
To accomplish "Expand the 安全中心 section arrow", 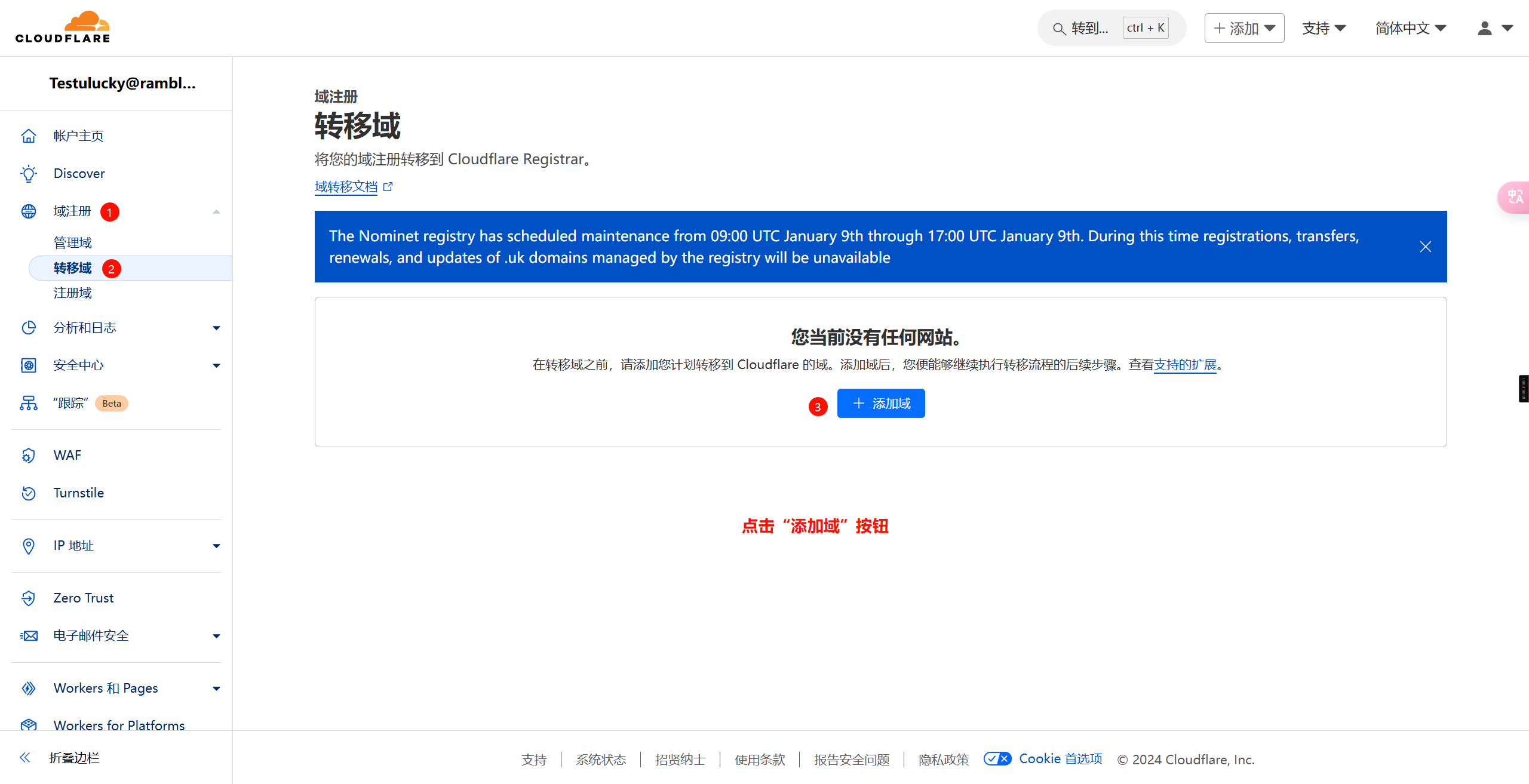I will [216, 365].
